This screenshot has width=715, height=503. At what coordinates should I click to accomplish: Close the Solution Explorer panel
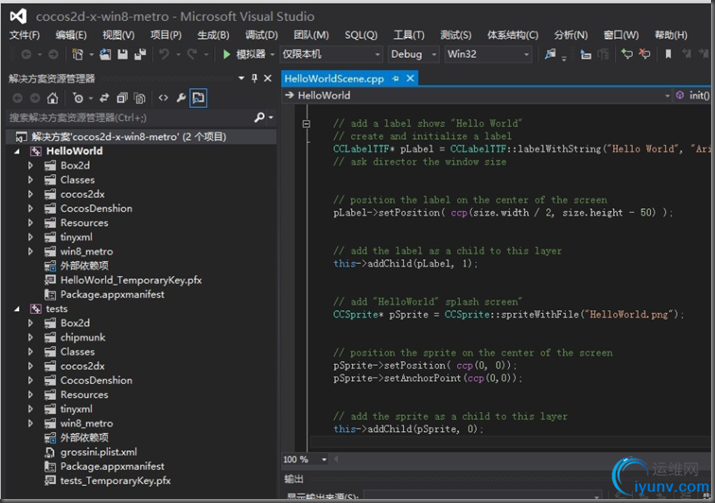268,78
